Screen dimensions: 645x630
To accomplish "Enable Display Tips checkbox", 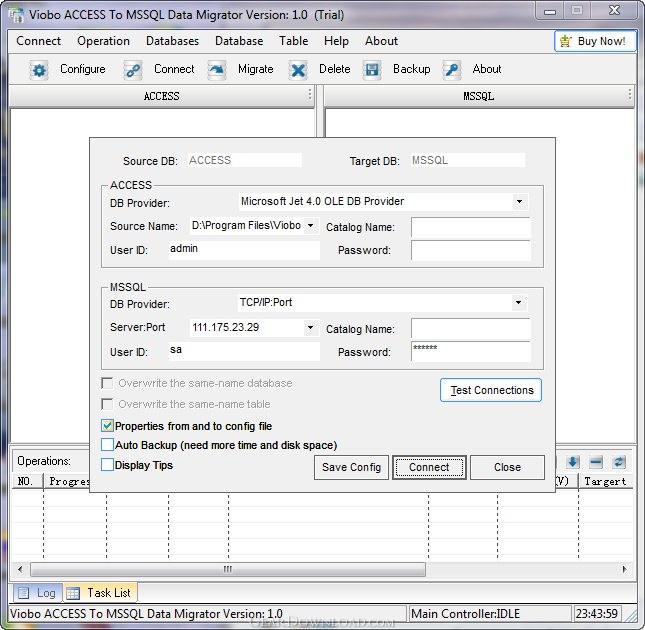I will click(107, 465).
